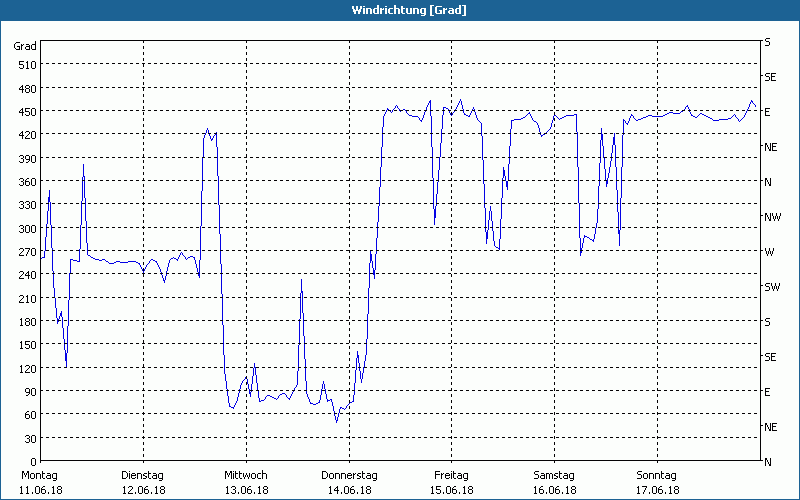Select the Dienstag label on the x-axis
The height and width of the screenshot is (500, 800).
[x=142, y=475]
